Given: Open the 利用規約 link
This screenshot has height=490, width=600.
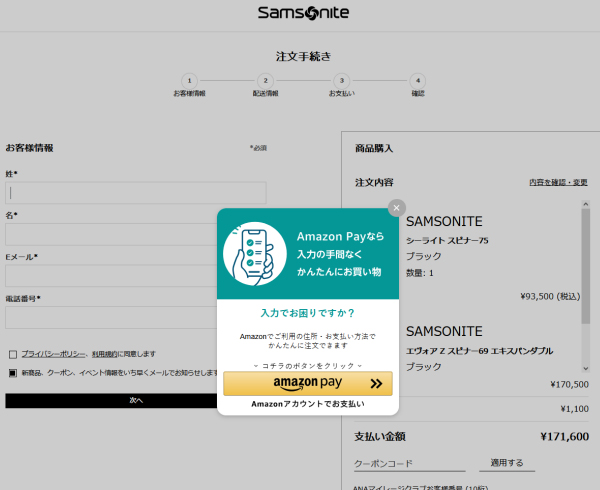Looking at the screenshot, I should [104, 354].
